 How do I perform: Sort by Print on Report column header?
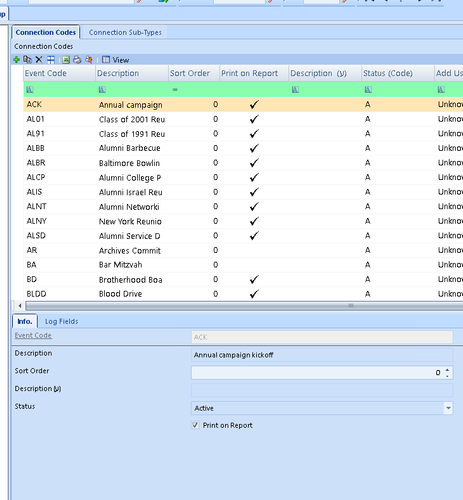coord(254,73)
